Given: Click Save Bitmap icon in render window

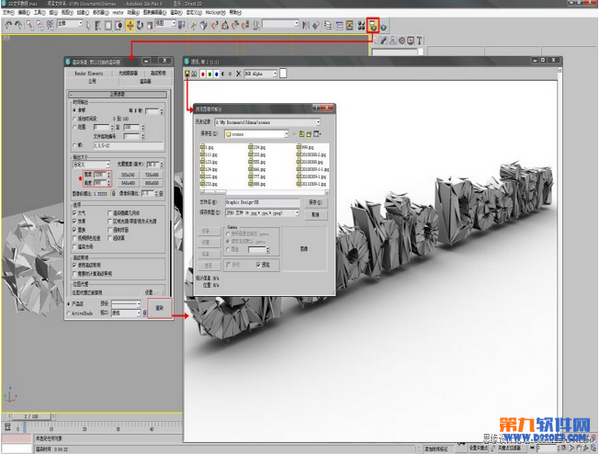Looking at the screenshot, I should (x=187, y=73).
